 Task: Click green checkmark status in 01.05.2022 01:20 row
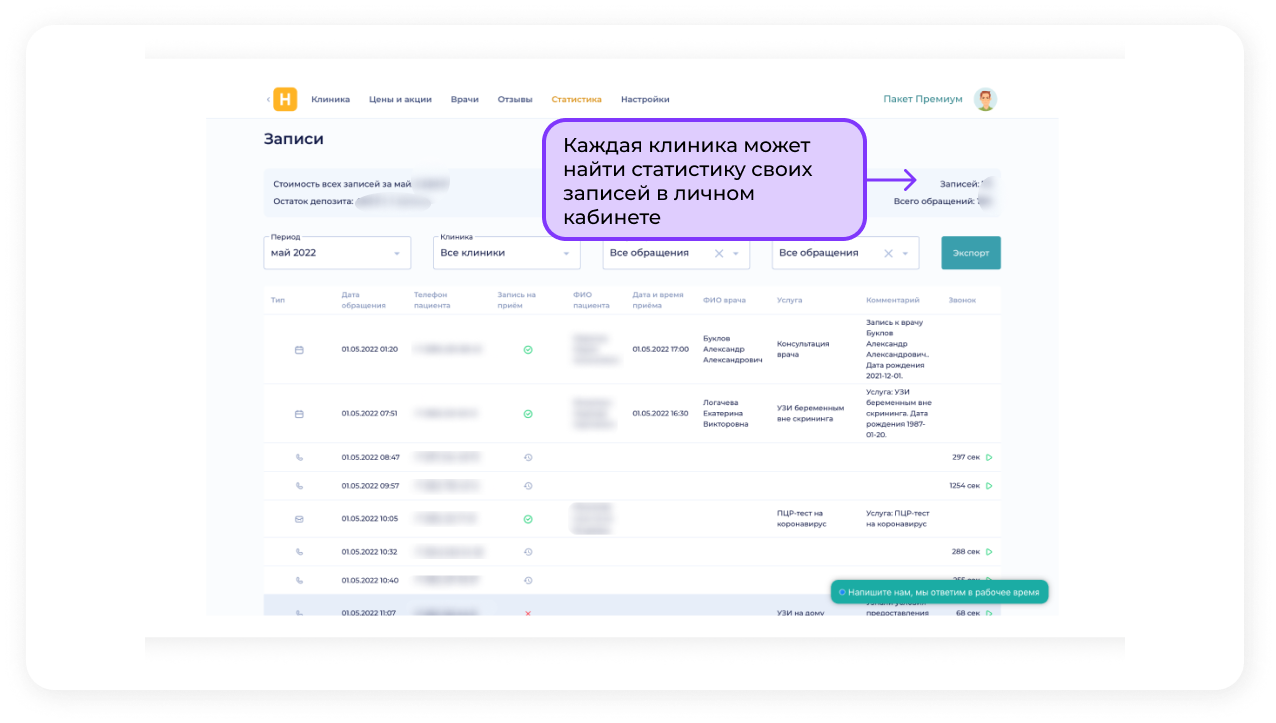[x=528, y=349]
